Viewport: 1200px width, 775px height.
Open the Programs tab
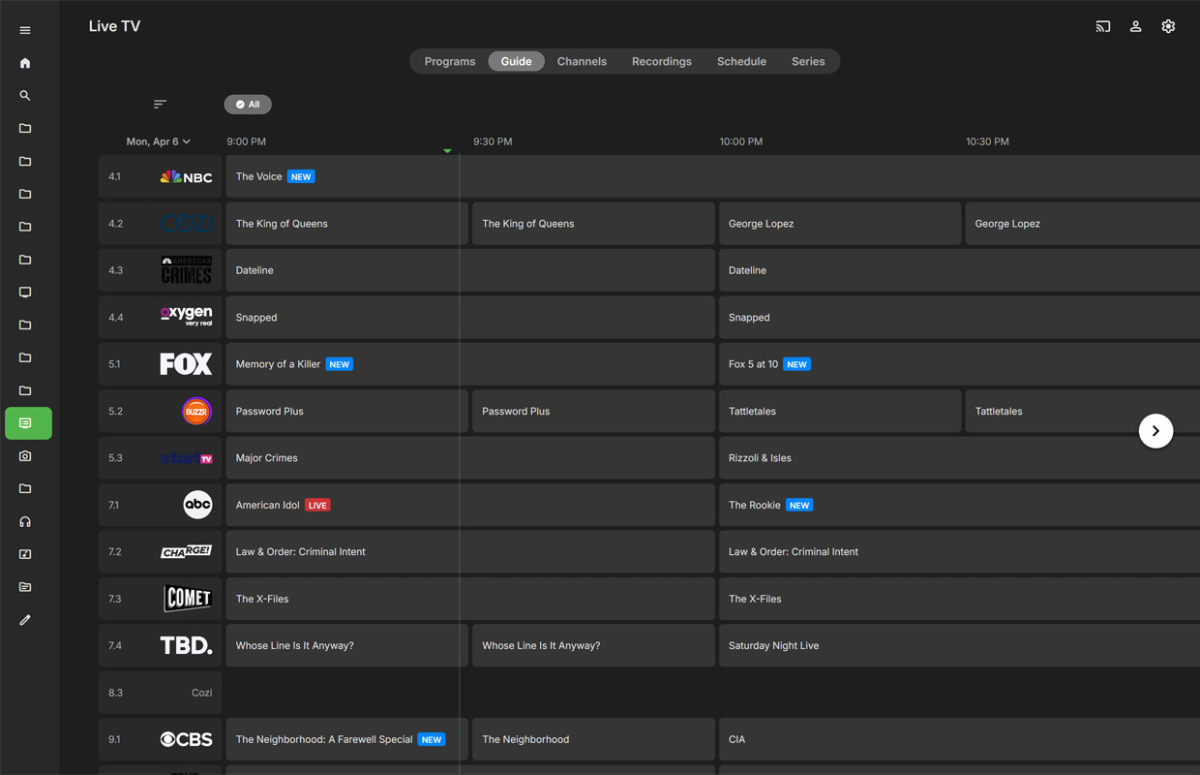[449, 61]
